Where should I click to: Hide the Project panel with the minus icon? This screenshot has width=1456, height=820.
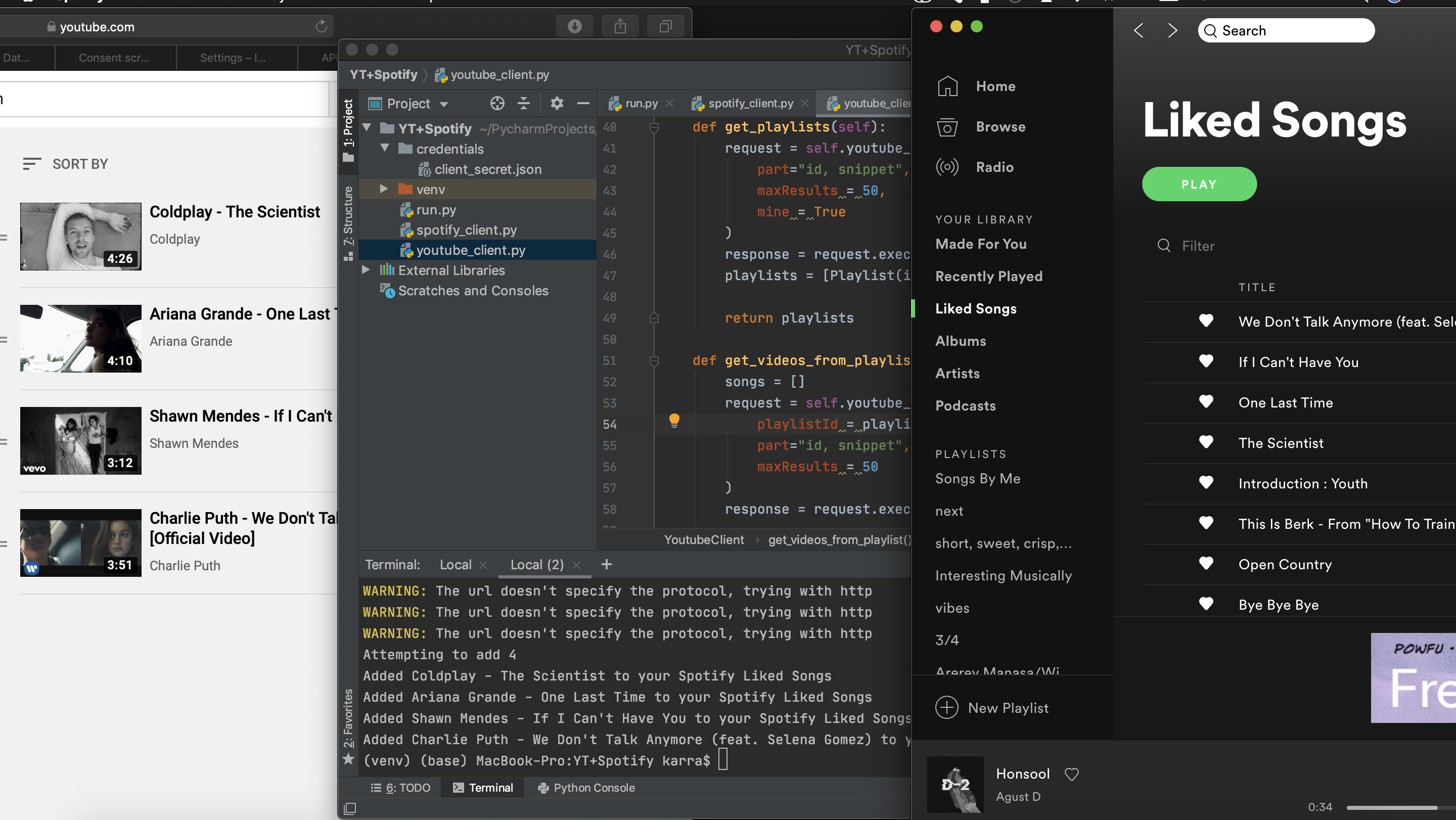click(583, 103)
